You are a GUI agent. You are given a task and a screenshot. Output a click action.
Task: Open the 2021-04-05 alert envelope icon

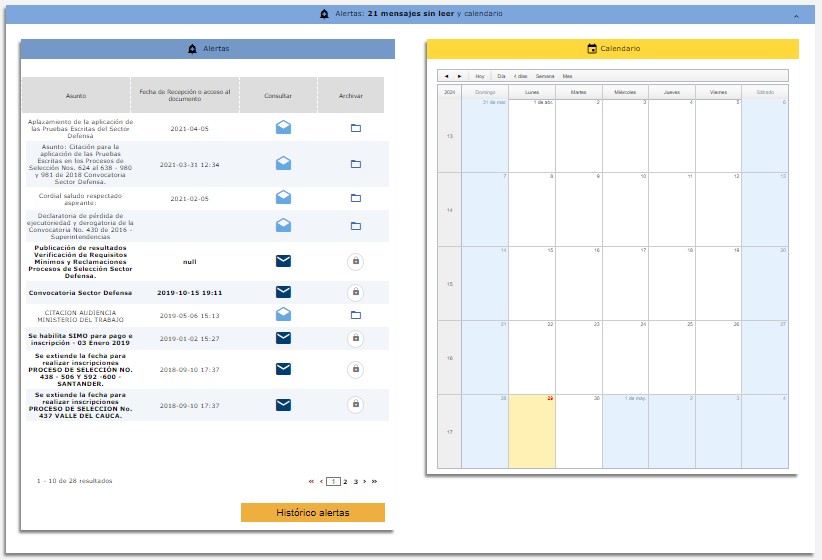283,128
